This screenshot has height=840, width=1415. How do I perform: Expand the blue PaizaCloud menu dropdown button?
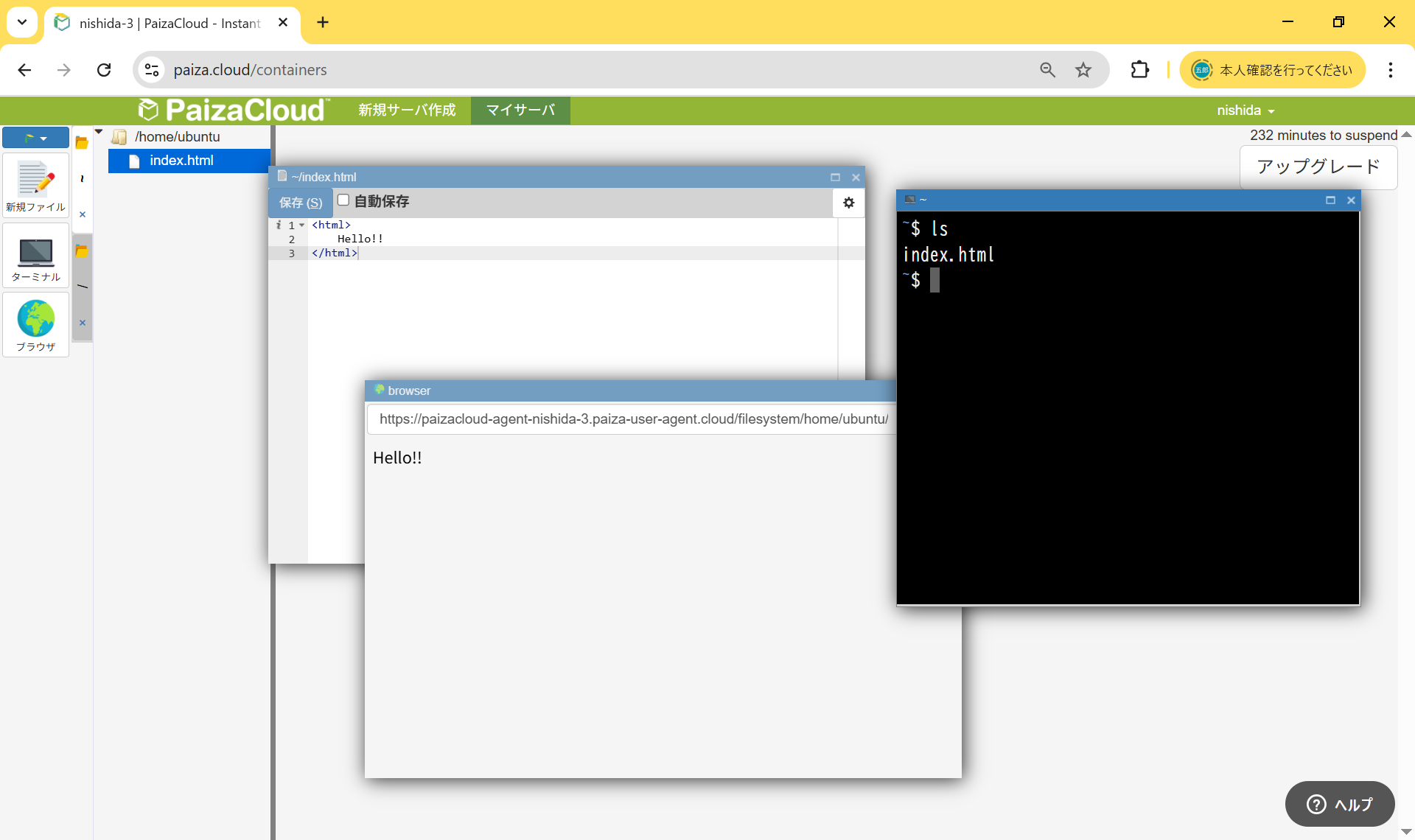pyautogui.click(x=35, y=138)
